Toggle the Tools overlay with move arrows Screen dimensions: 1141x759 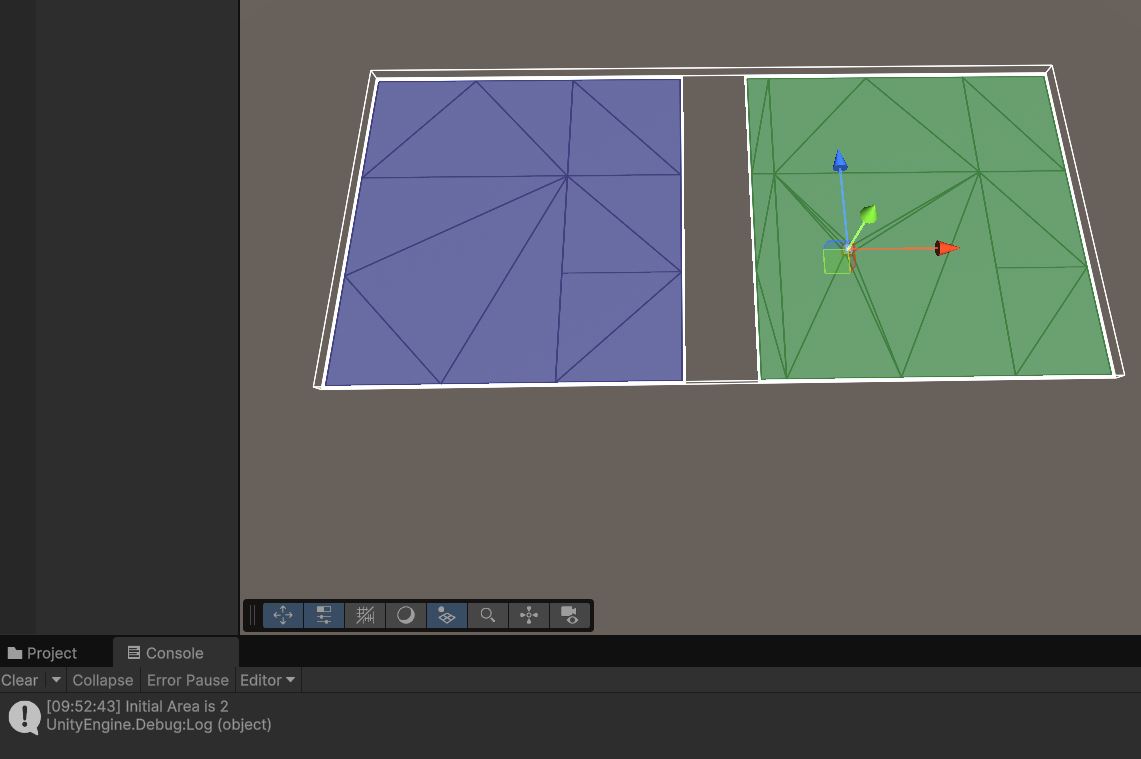coord(283,616)
